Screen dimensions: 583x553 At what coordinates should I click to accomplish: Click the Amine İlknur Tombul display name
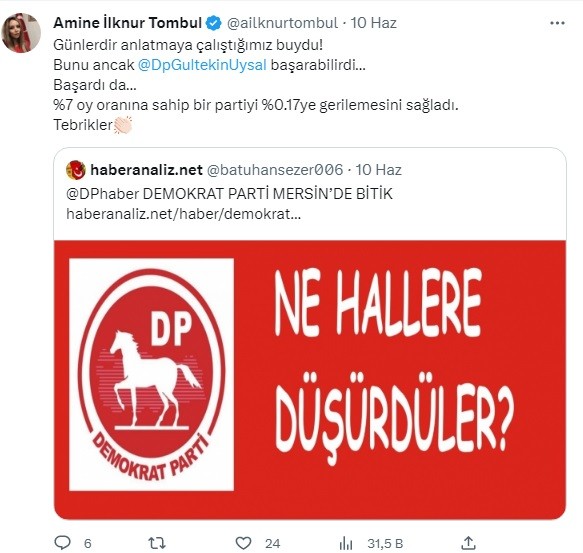pyautogui.click(x=128, y=23)
